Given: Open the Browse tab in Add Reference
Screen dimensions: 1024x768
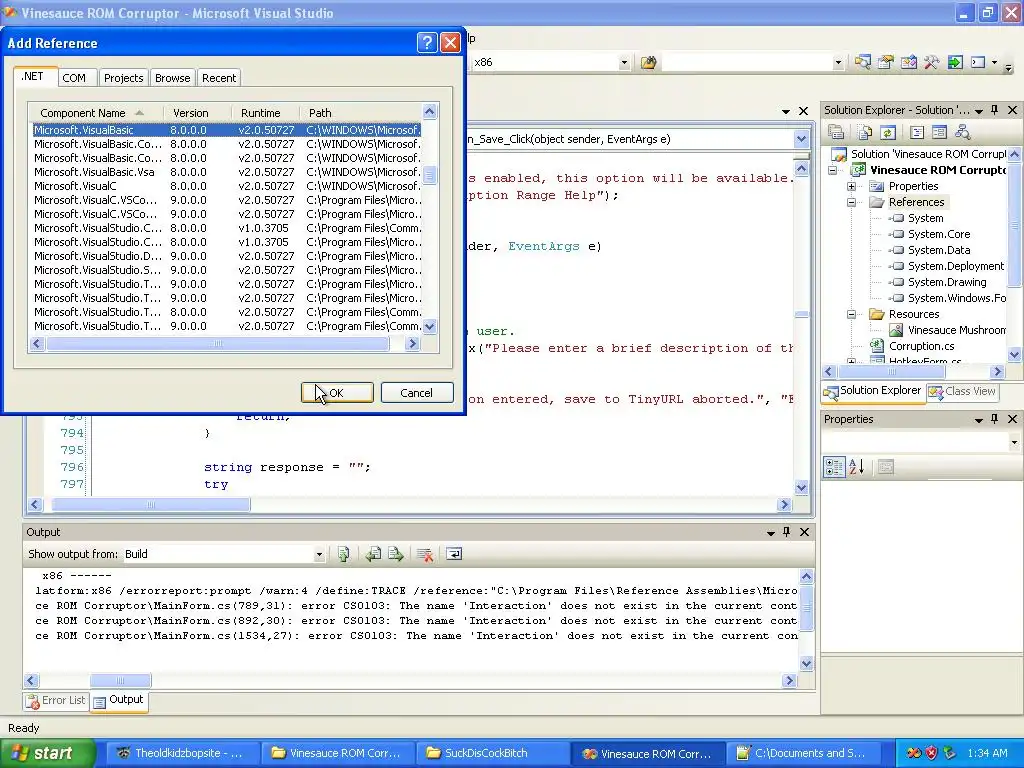Looking at the screenshot, I should point(172,78).
